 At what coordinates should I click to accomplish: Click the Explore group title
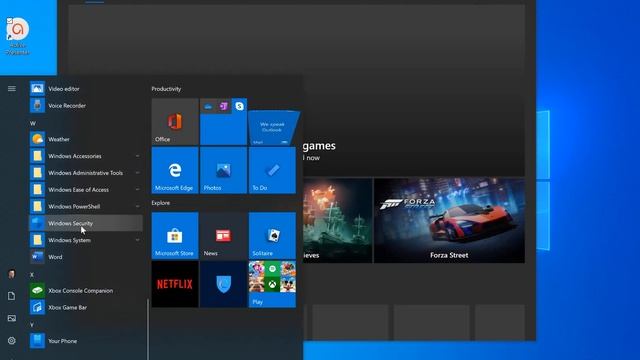(x=160, y=203)
